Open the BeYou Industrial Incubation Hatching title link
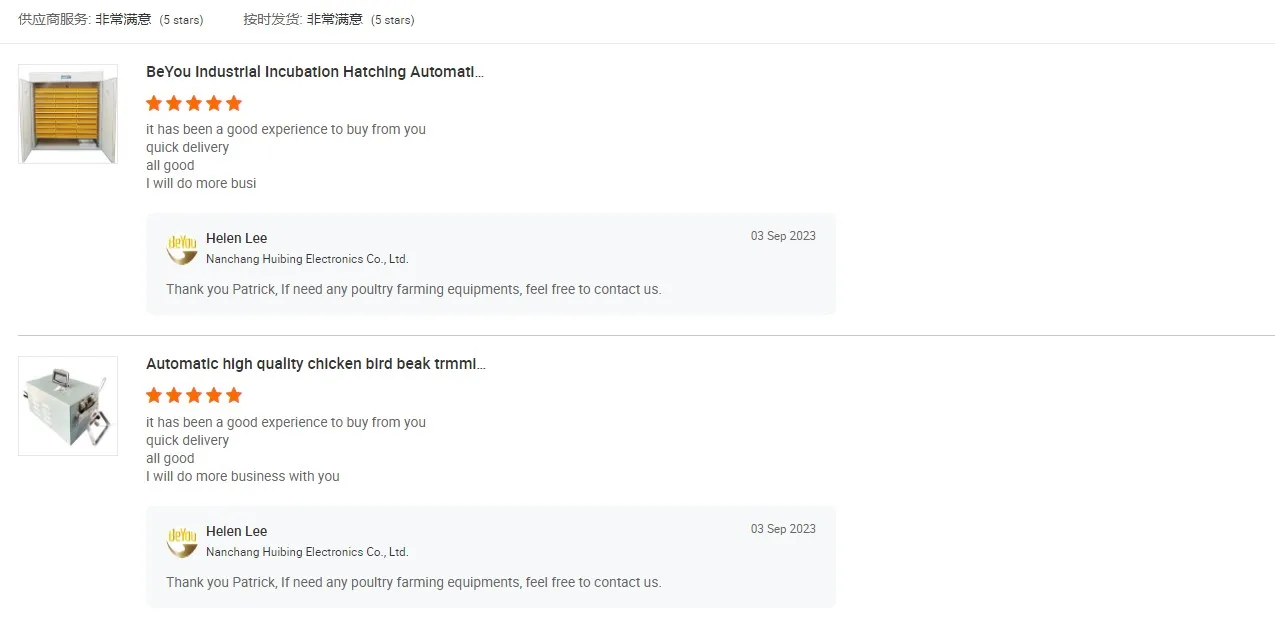The height and width of the screenshot is (620, 1275). (x=315, y=72)
